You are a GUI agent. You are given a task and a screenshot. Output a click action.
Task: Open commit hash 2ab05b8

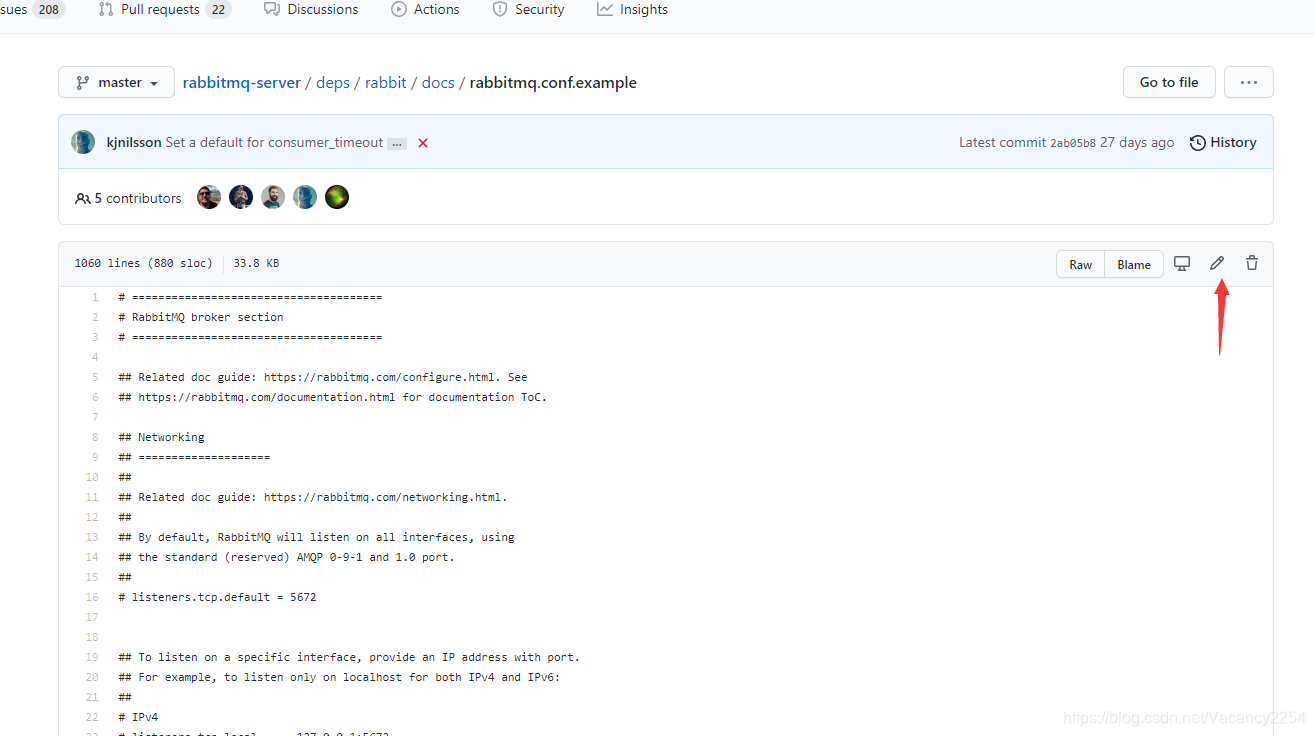point(1073,143)
